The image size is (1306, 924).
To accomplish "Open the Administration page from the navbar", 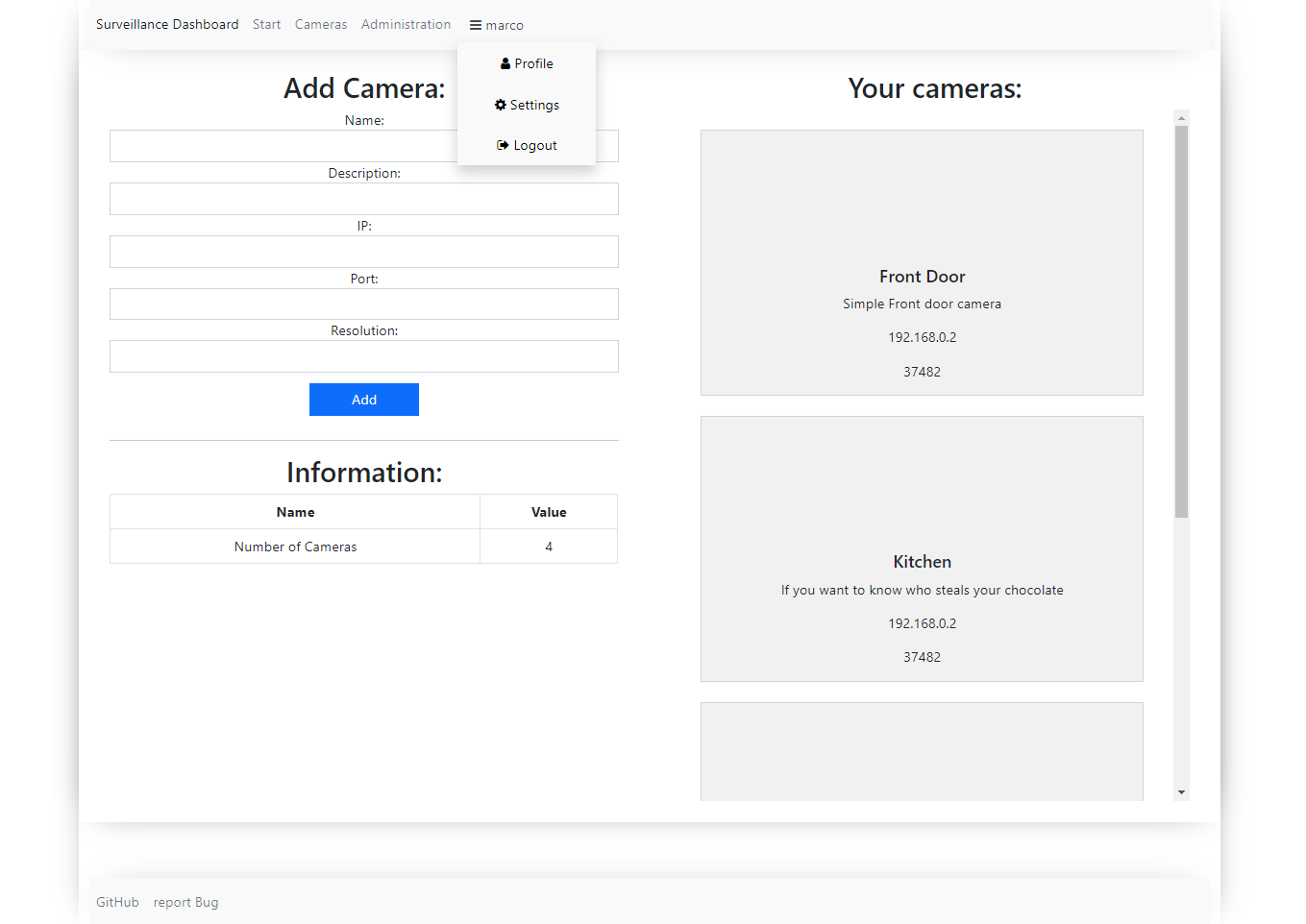I will [x=406, y=24].
